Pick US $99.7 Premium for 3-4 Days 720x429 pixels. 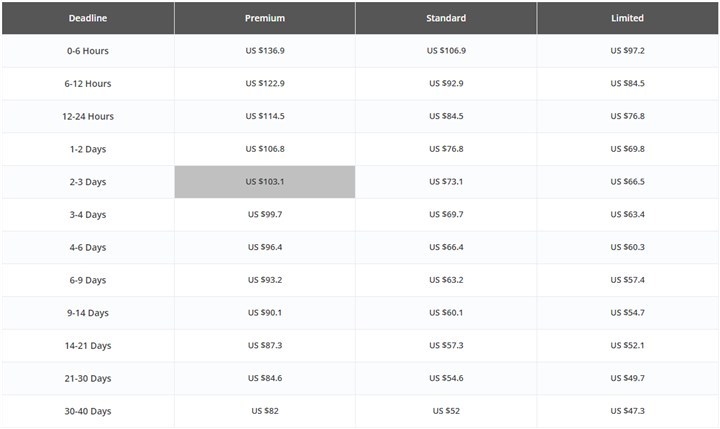point(264,214)
